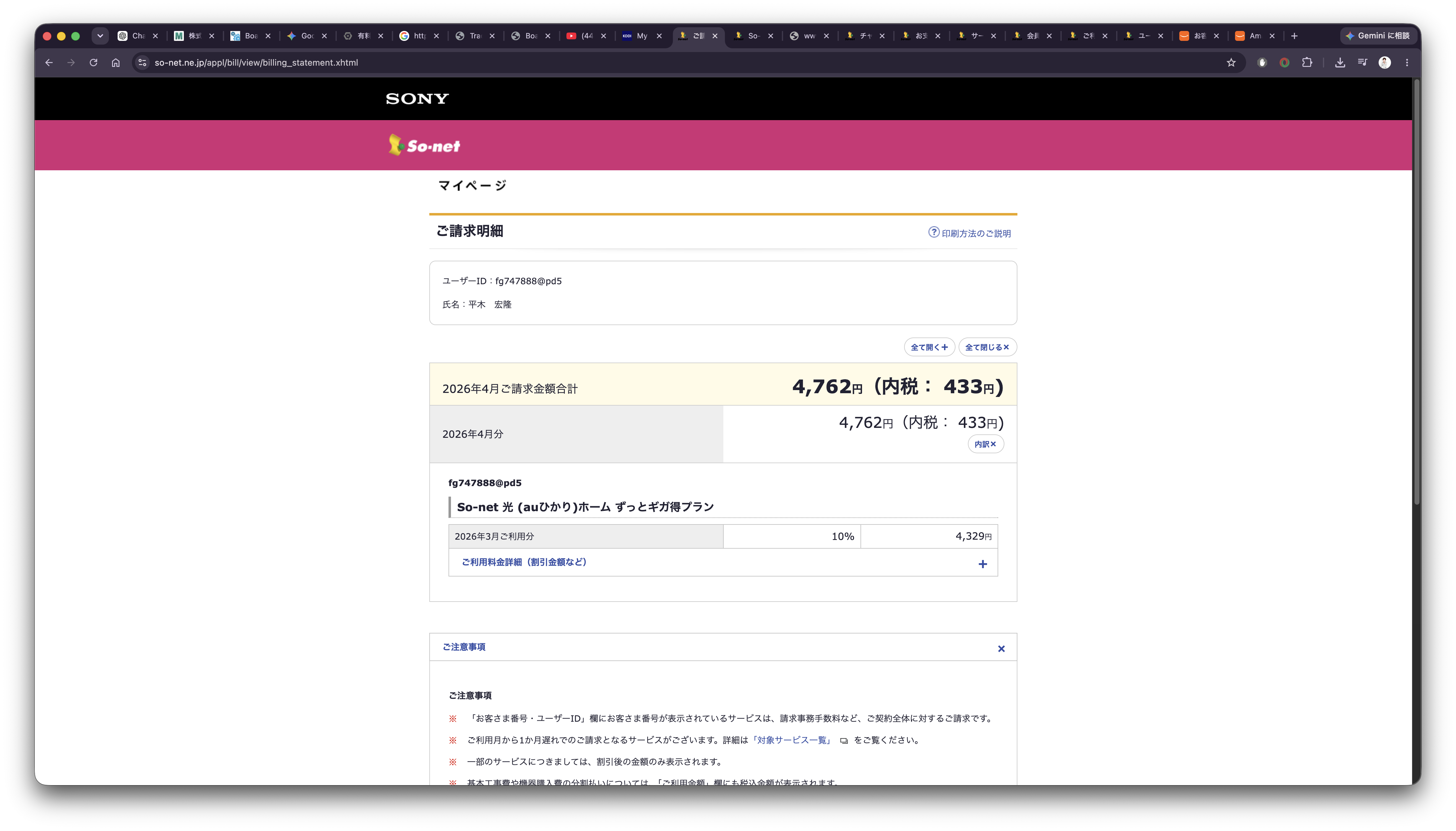Image resolution: width=1456 pixels, height=831 pixels.
Task: Open the tab search dropdown chevron
Action: tap(100, 36)
